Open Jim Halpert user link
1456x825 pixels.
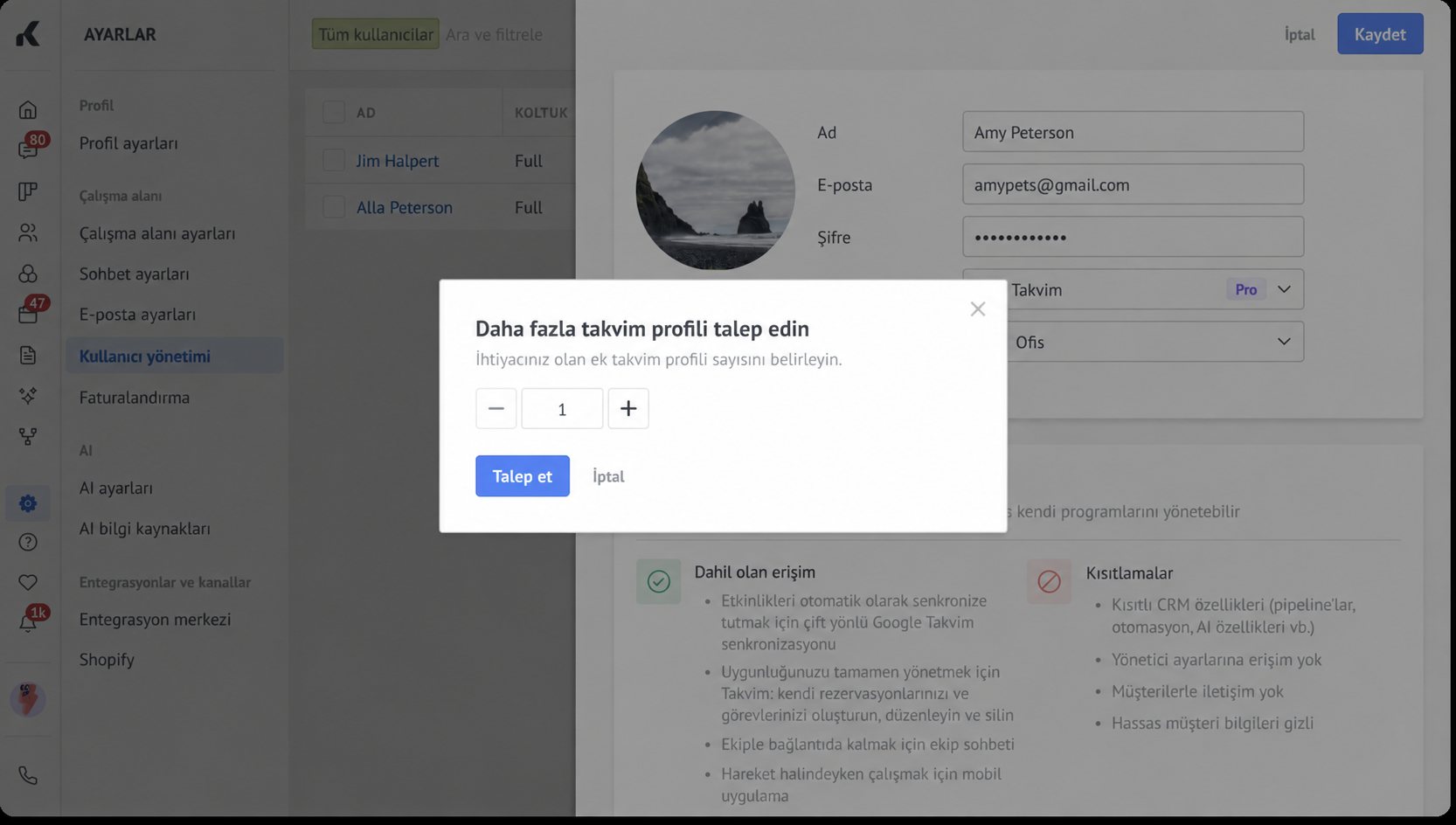398,161
